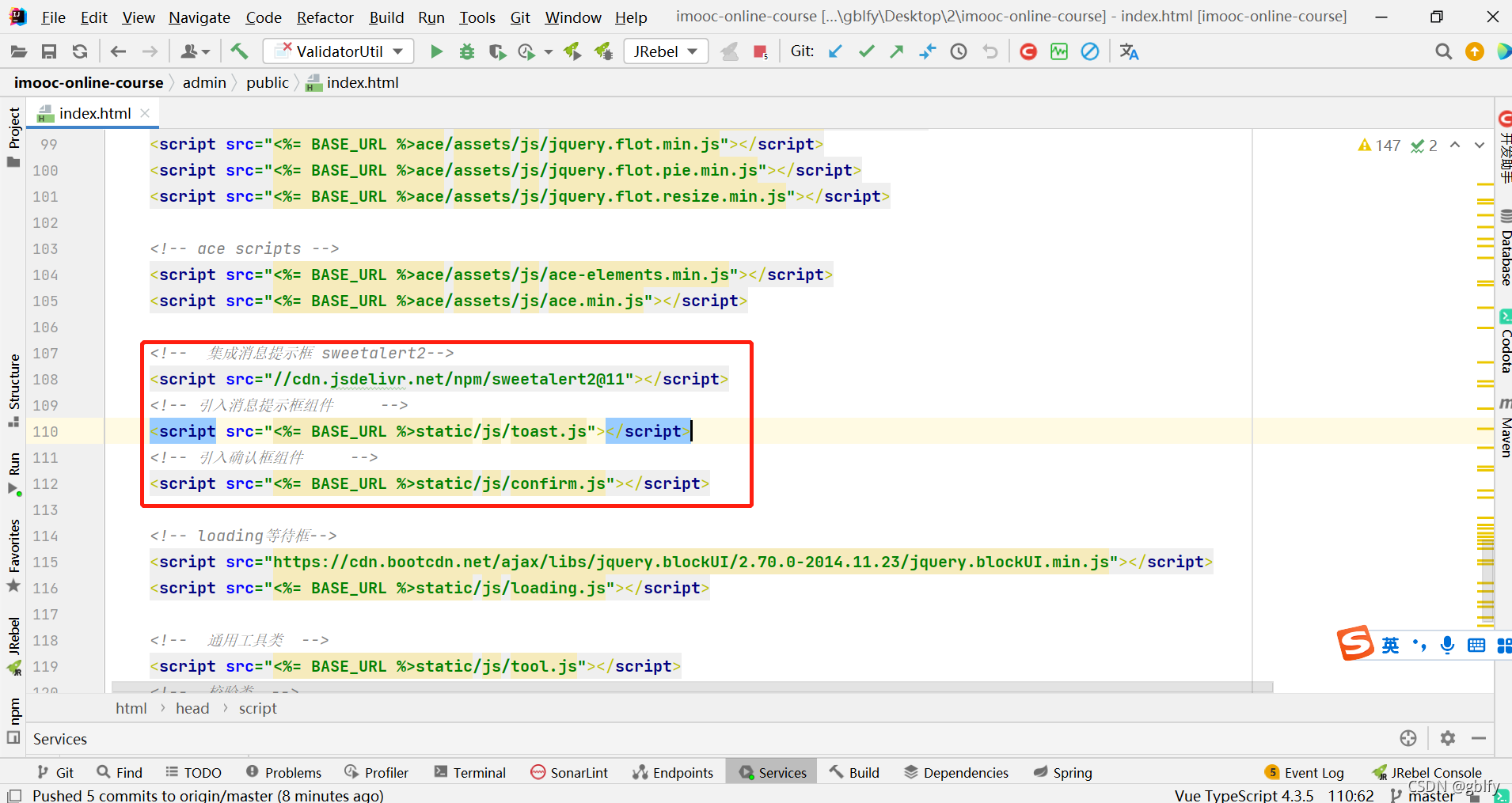Debug with the green bug icon
The height and width of the screenshot is (803, 1512).
click(467, 51)
